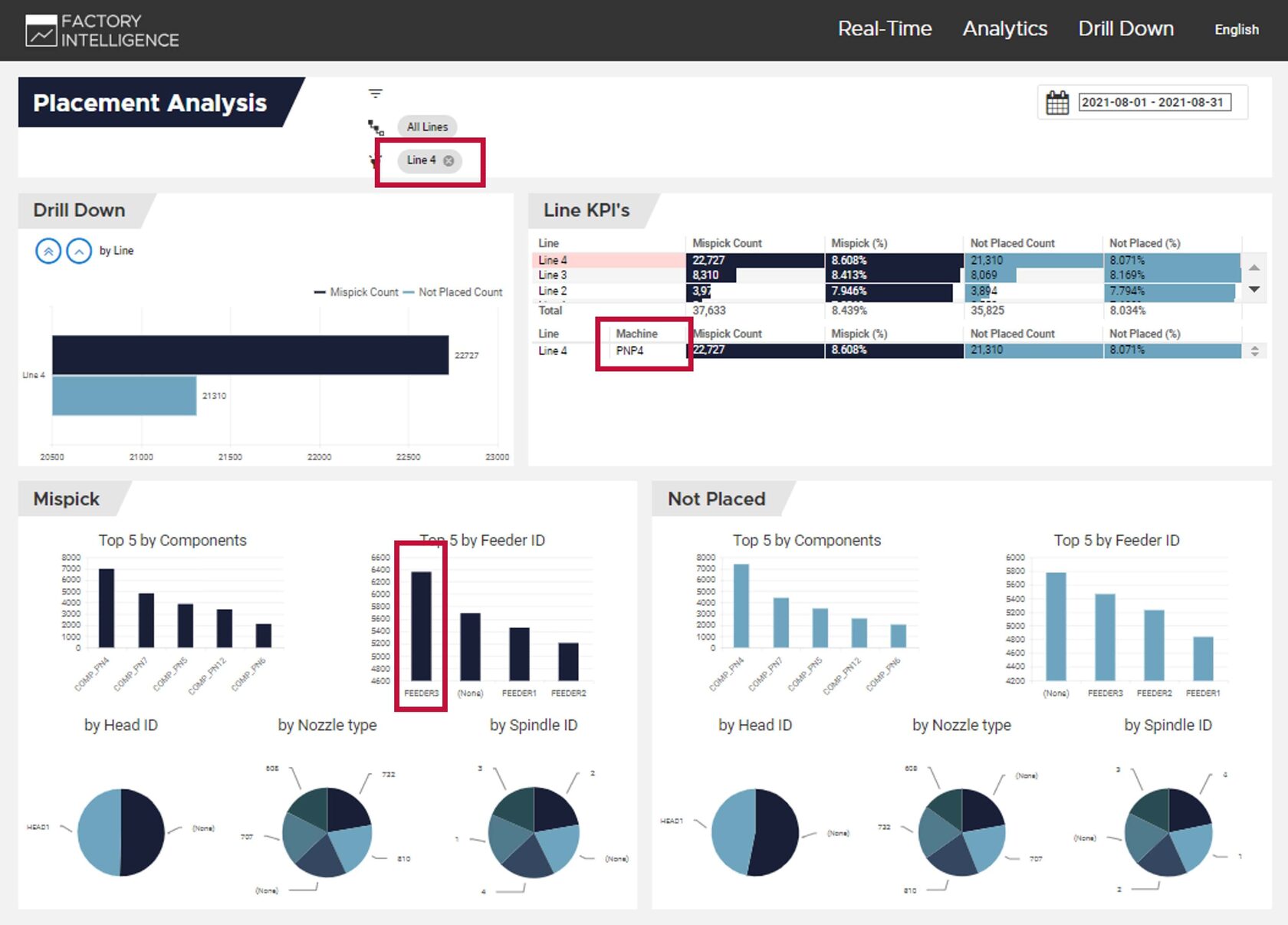Sort by Mispick Count column header in Line table
Image resolution: width=1288 pixels, height=925 pixels.
click(x=727, y=243)
